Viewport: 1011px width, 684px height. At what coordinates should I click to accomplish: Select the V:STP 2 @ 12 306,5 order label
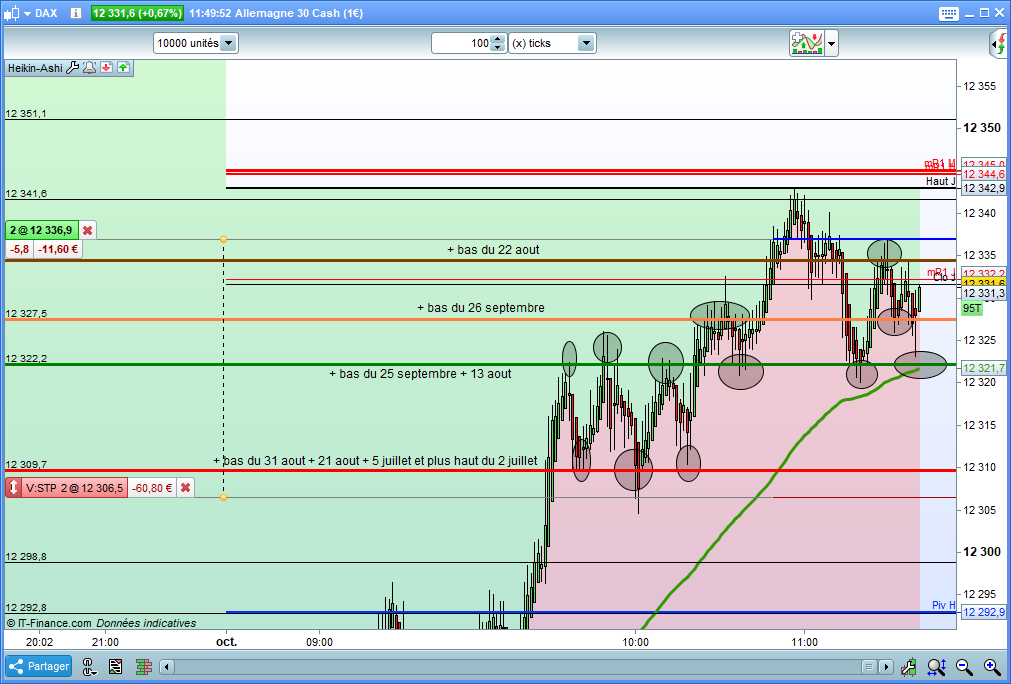(x=74, y=488)
